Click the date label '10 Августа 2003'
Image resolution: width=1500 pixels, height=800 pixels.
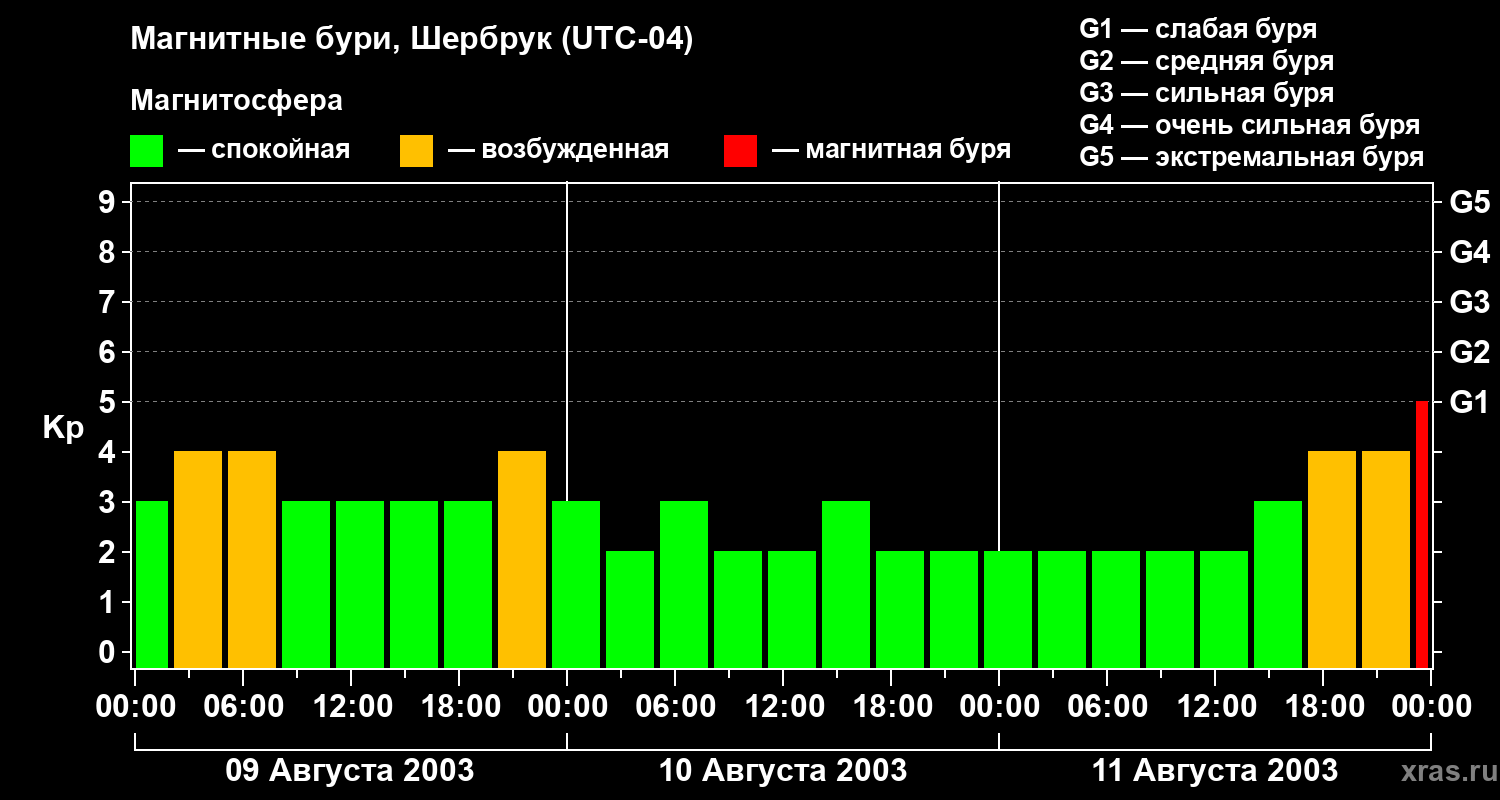click(783, 771)
